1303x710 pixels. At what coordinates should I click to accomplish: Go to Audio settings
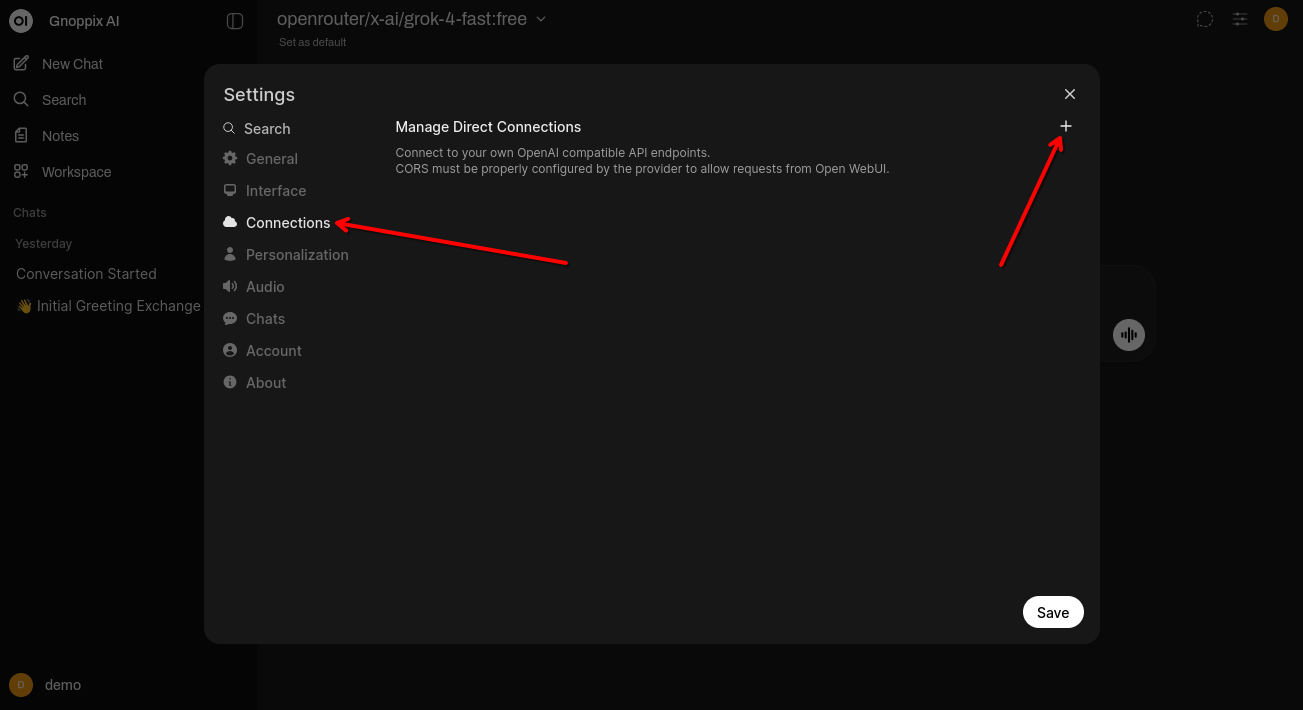(265, 287)
